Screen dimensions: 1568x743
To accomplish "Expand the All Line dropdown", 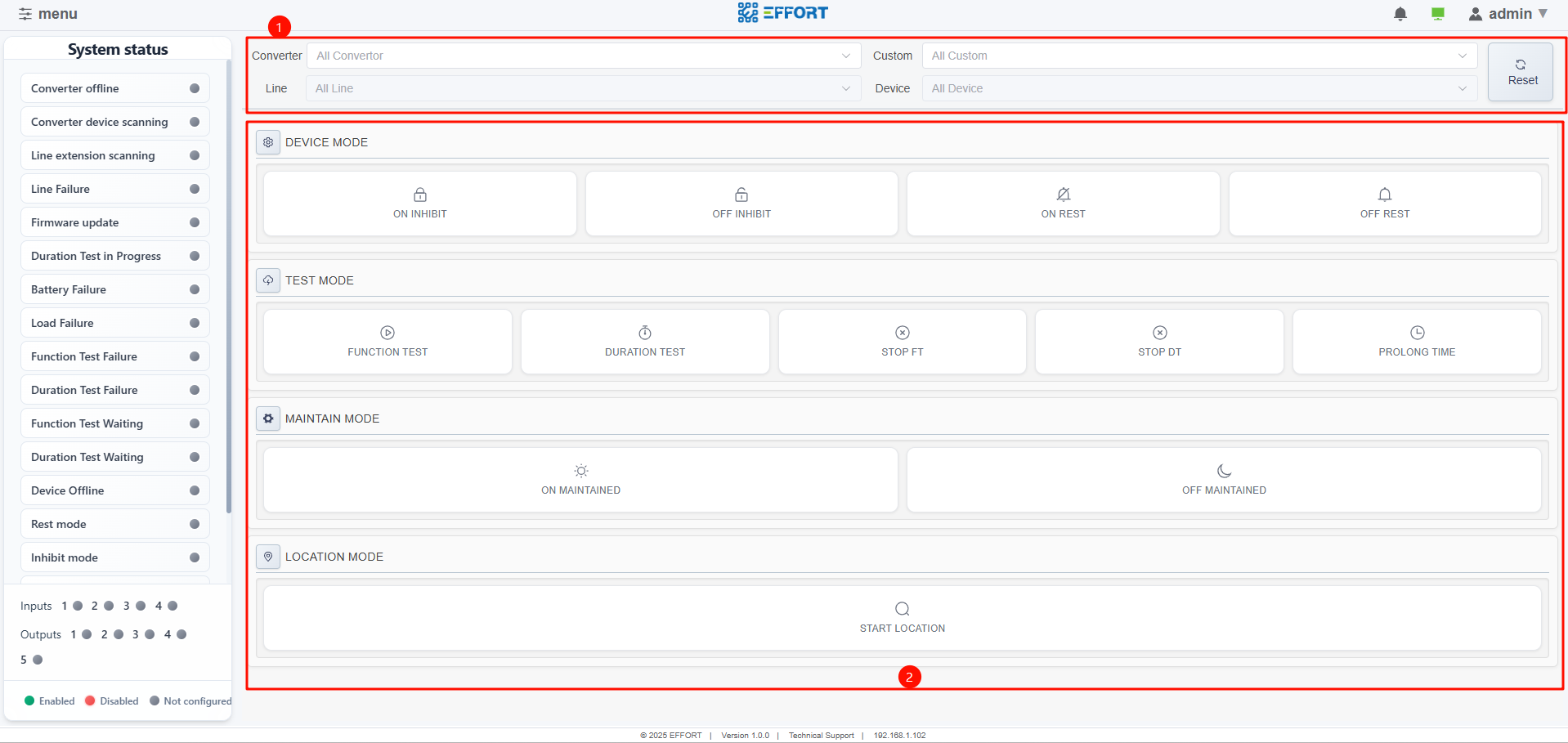I will pos(583,88).
